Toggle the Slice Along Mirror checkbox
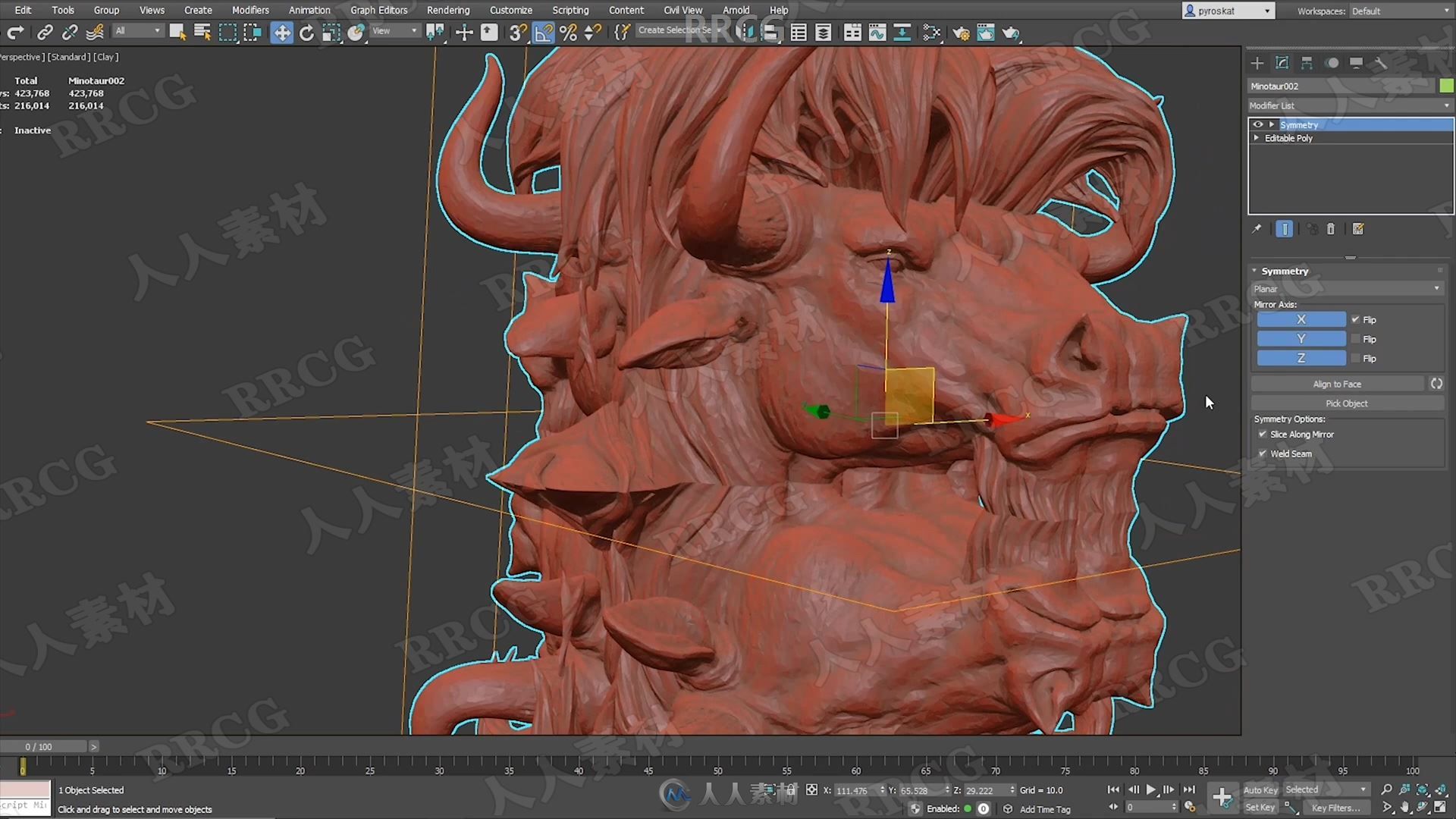This screenshot has width=1456, height=819. [1263, 434]
